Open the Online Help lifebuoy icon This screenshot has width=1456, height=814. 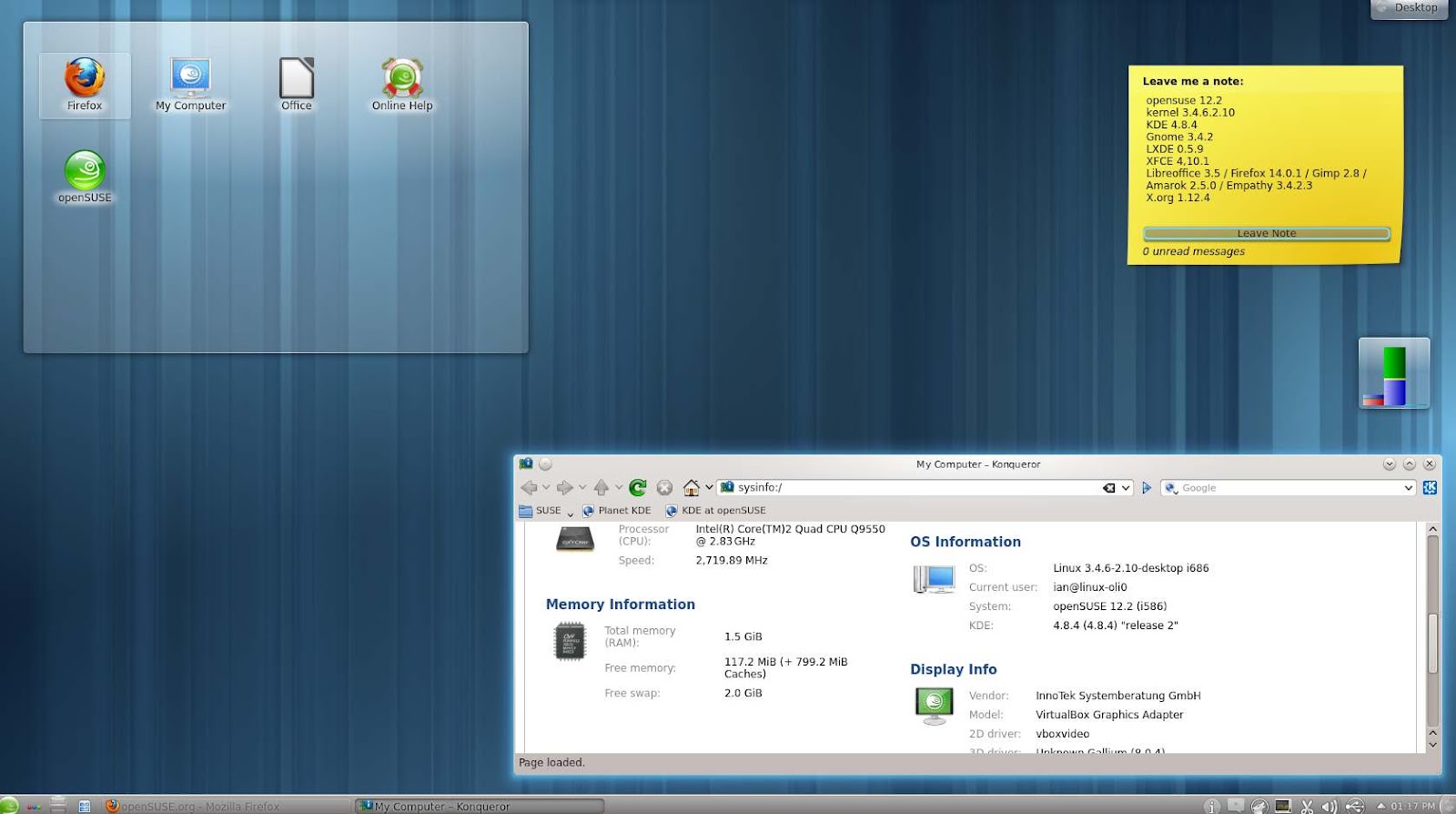coord(402,85)
